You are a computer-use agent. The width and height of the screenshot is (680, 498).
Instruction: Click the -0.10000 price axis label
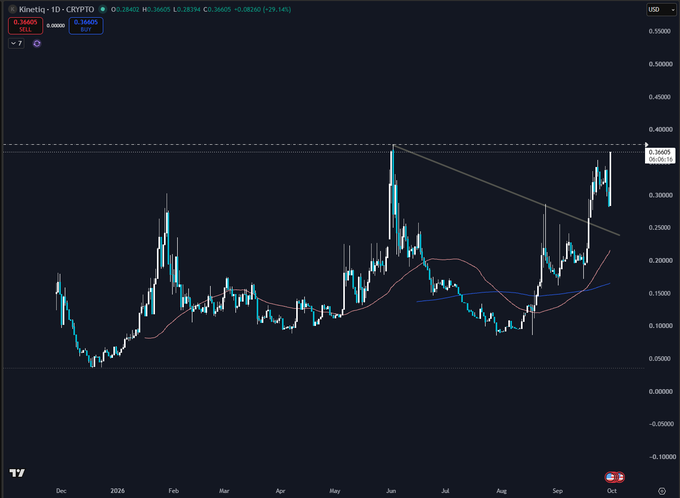(x=662, y=457)
